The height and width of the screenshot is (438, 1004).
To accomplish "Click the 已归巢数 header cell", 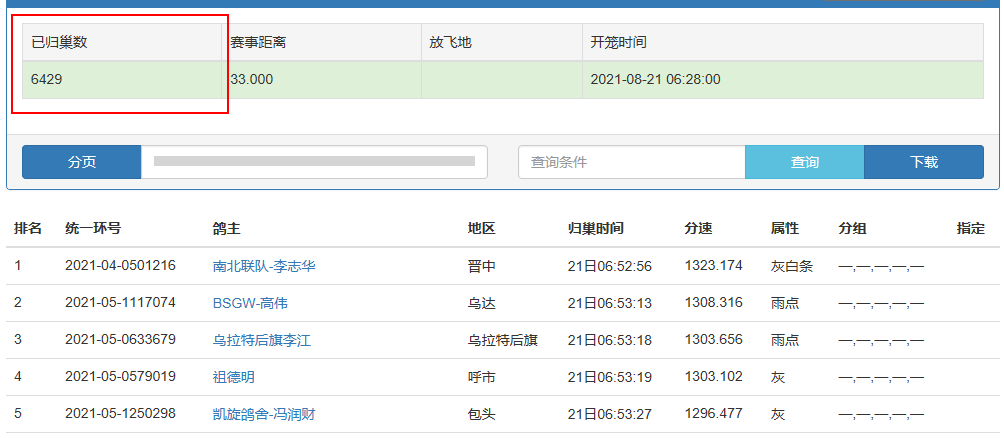I will click(60, 43).
